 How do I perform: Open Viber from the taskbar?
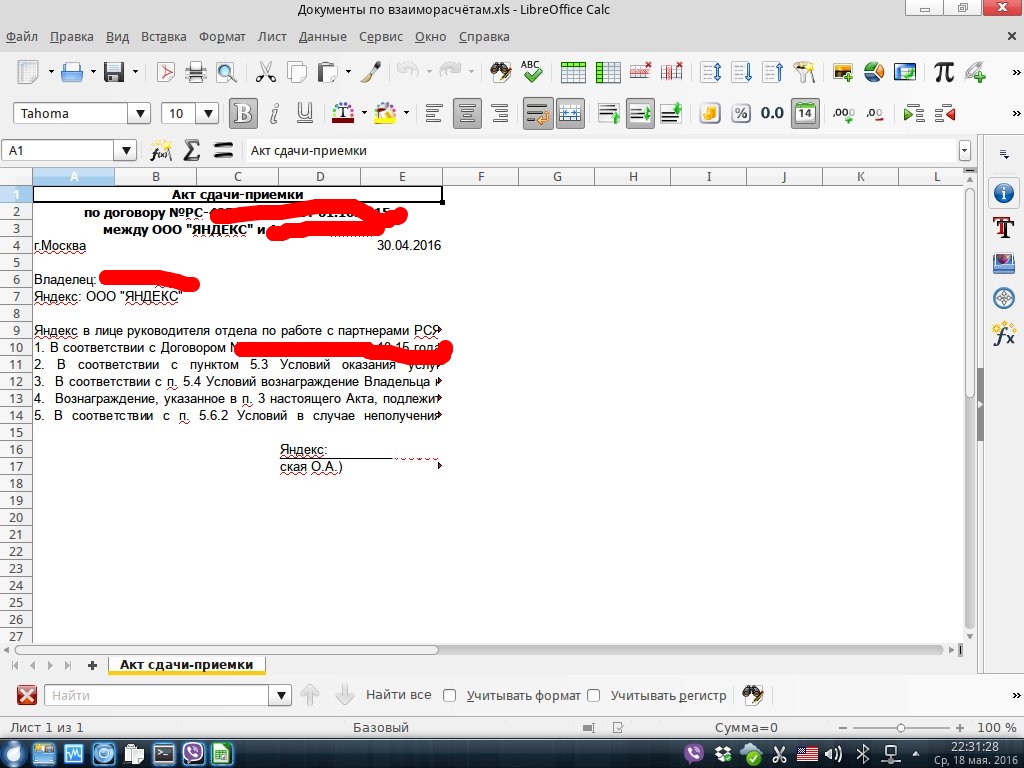(x=193, y=754)
